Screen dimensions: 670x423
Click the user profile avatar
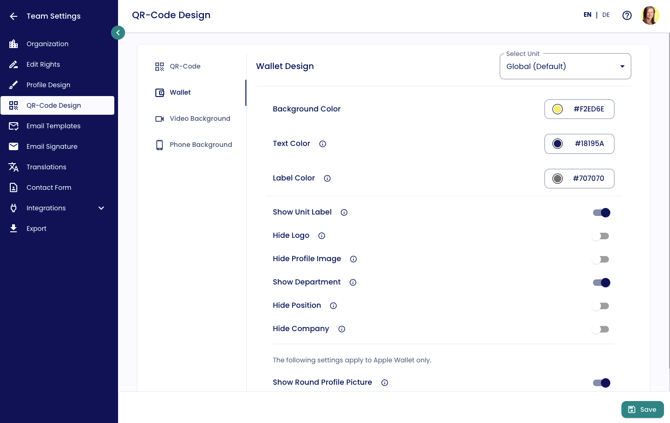[x=650, y=15]
